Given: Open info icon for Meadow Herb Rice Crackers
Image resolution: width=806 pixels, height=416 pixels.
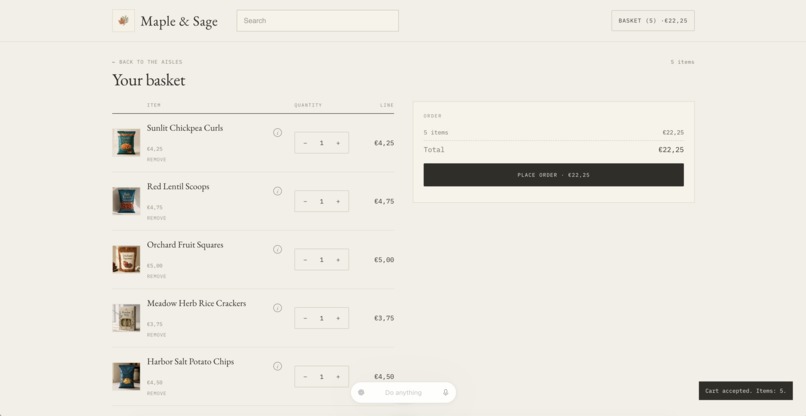Looking at the screenshot, I should tap(278, 308).
